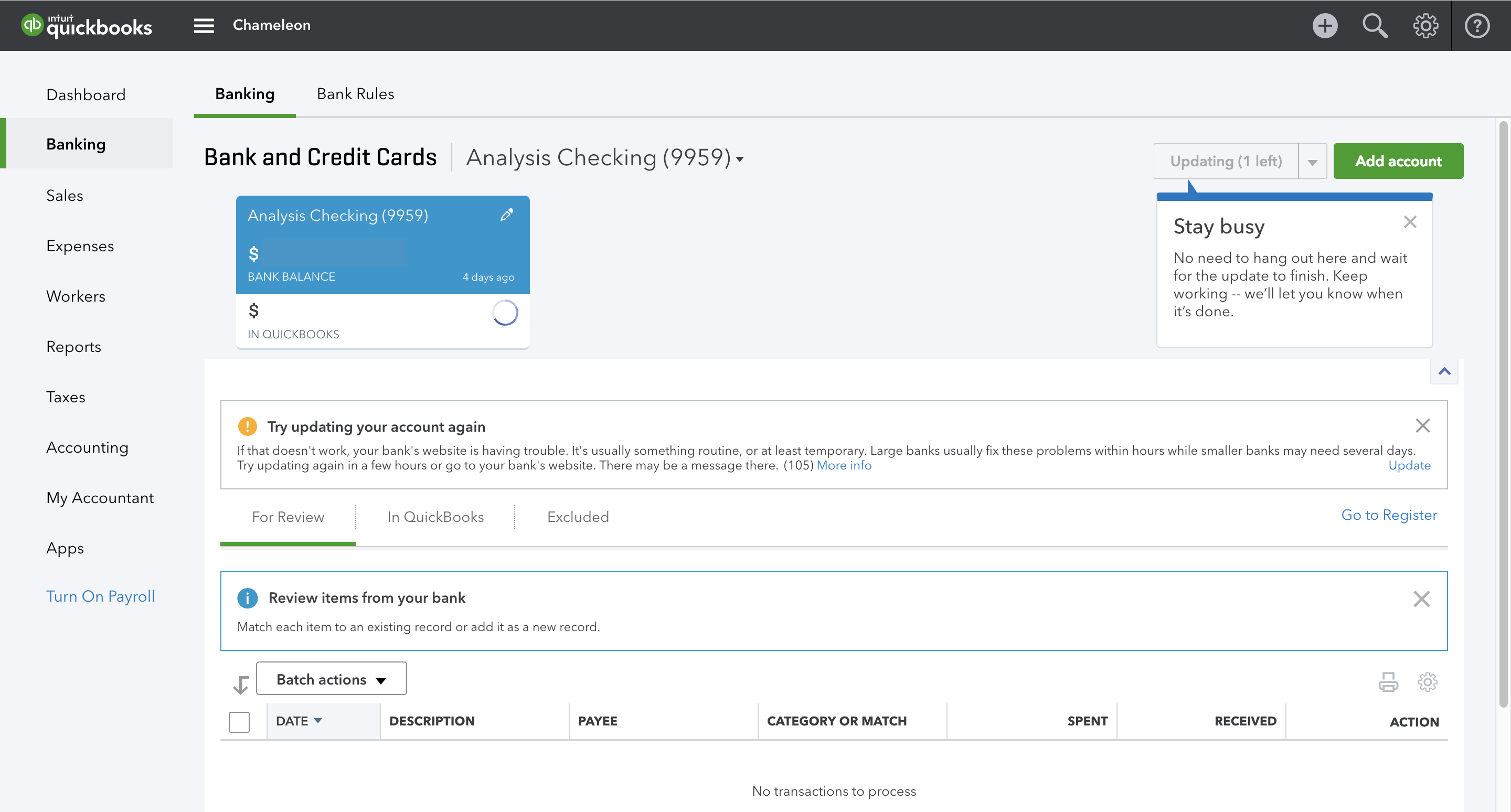This screenshot has height=812, width=1511.
Task: Open Reports in the sidebar
Action: 73,347
